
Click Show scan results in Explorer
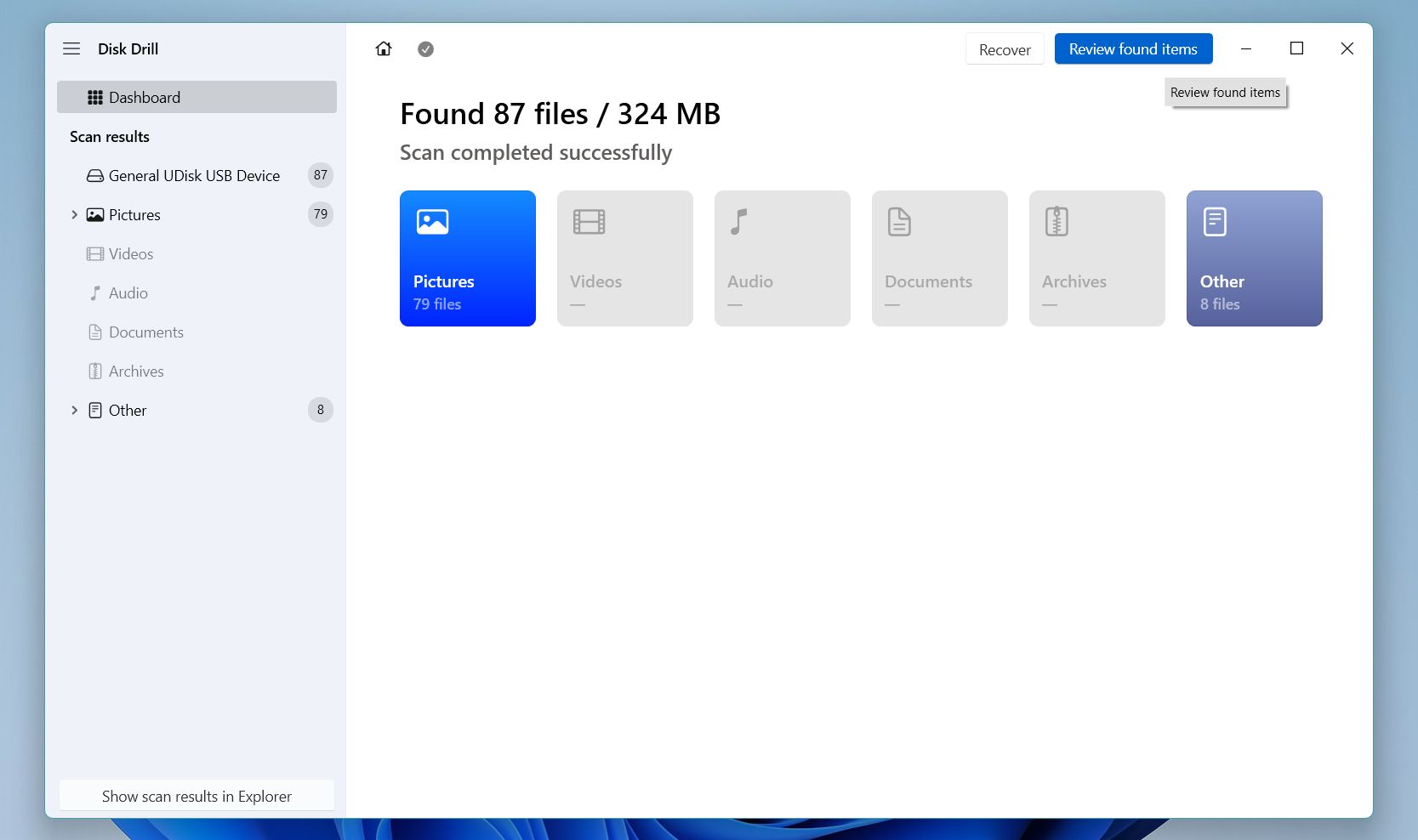pyautogui.click(x=196, y=797)
